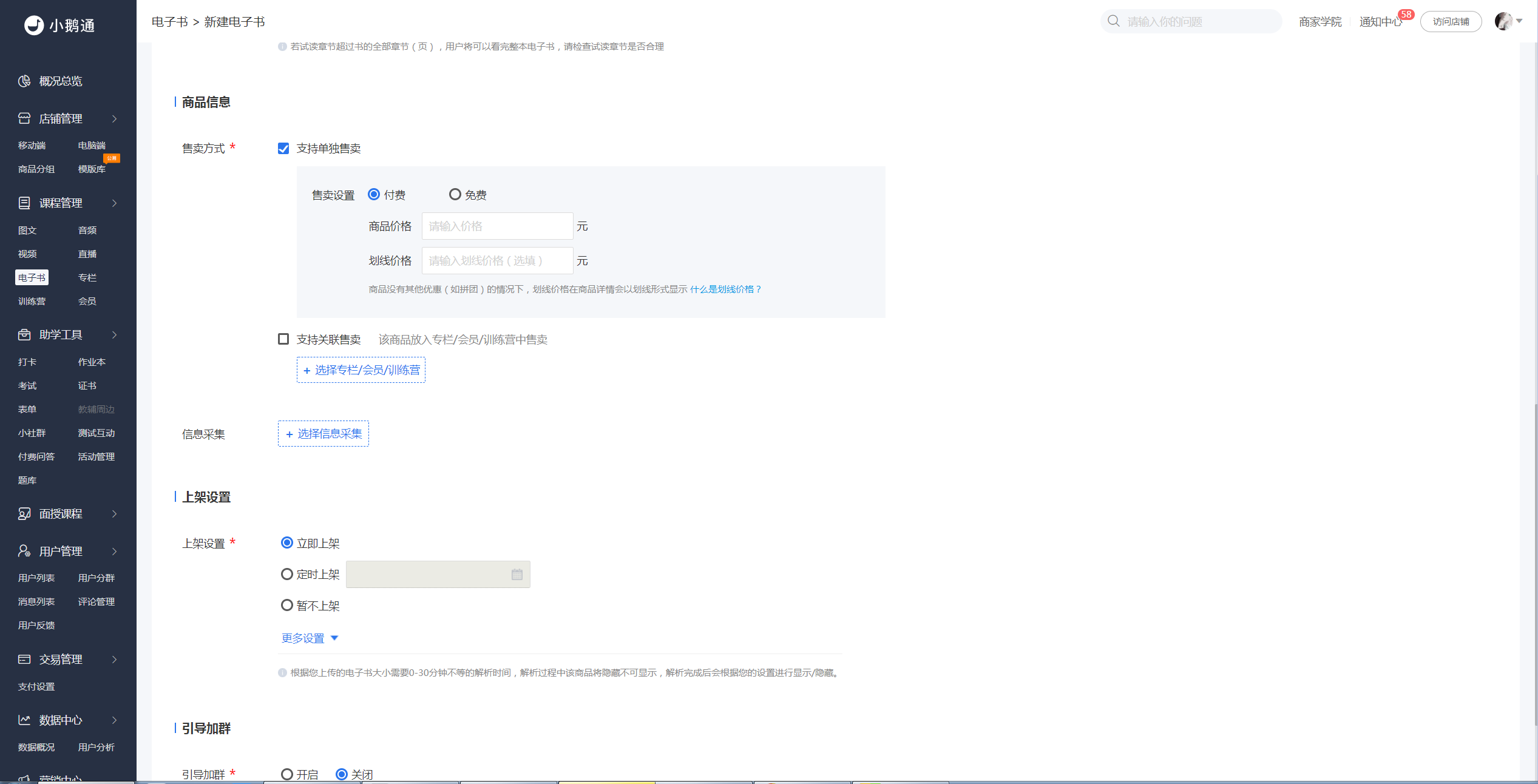Open the calendar icon for 定时上架
The image size is (1538, 784).
[x=517, y=575]
